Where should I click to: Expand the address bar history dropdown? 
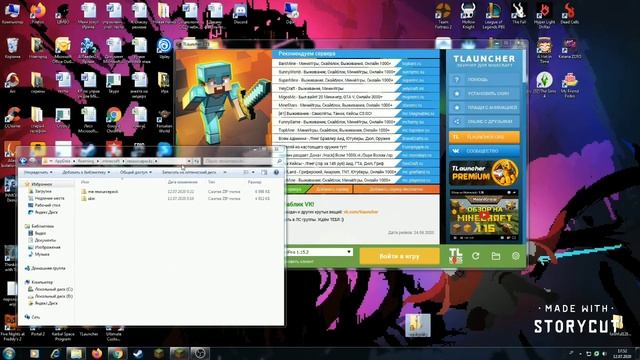(x=189, y=162)
